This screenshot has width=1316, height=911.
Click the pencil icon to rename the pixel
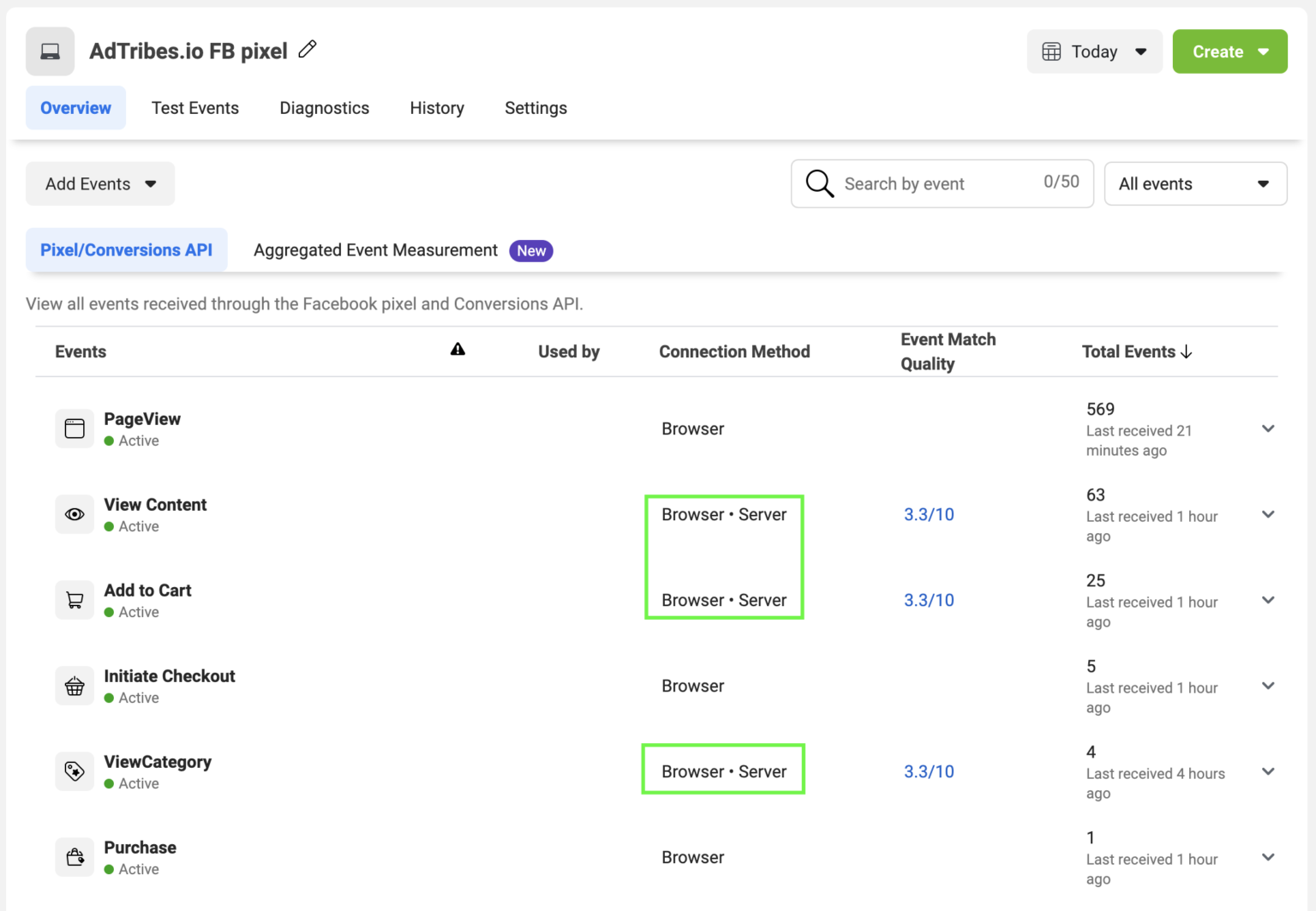click(x=308, y=50)
